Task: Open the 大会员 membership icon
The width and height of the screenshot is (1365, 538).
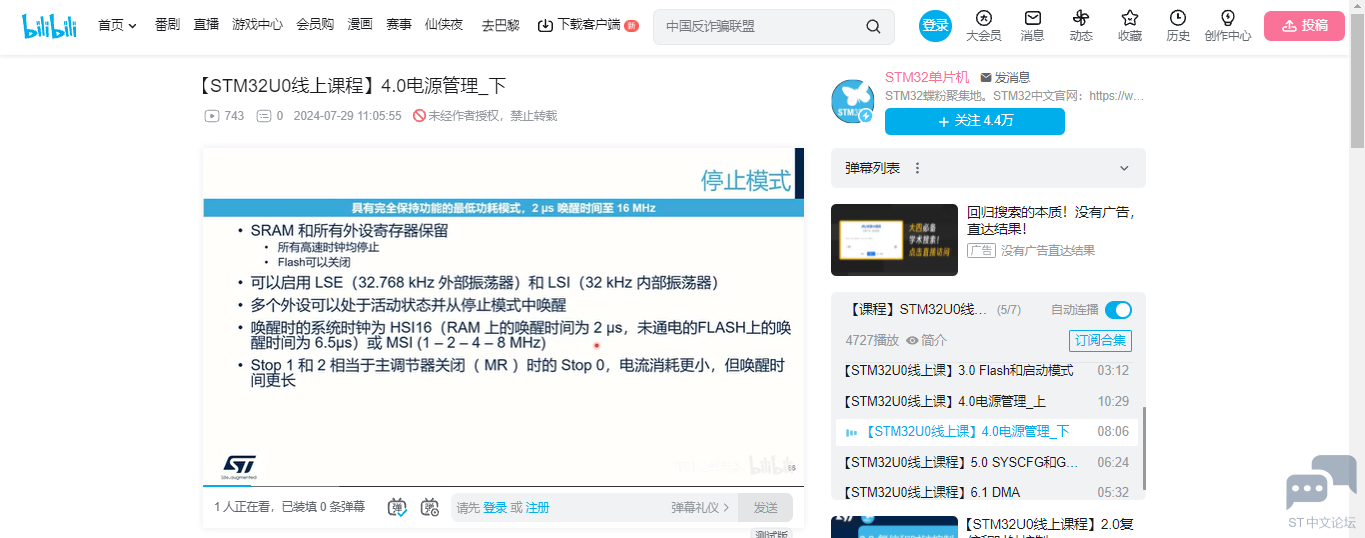Action: coord(984,18)
